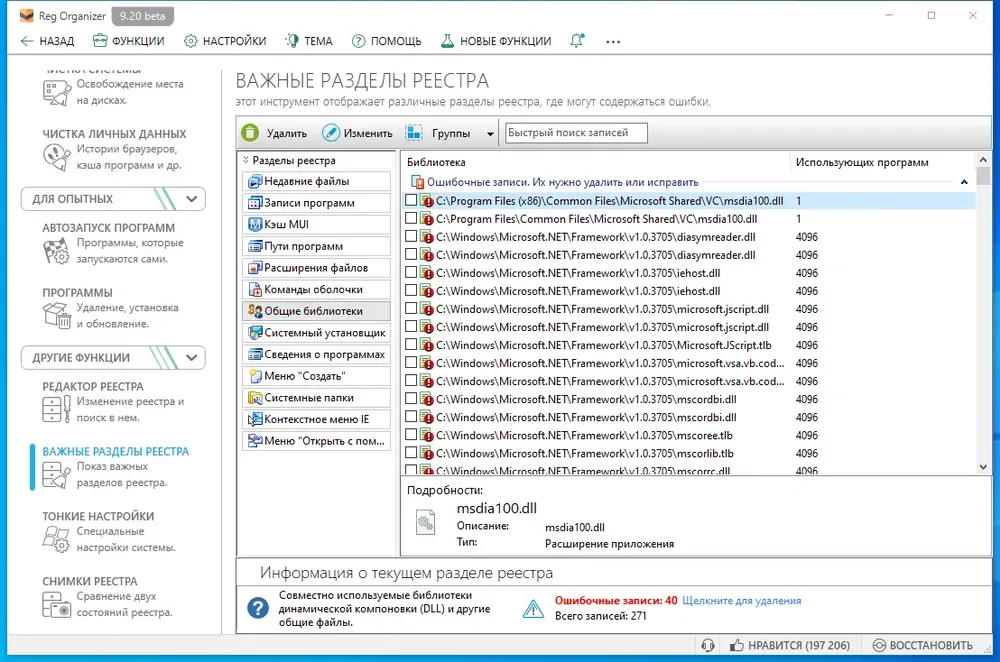The height and width of the screenshot is (662, 1000).
Task: Open the three-dots overflow menu
Action: [613, 41]
